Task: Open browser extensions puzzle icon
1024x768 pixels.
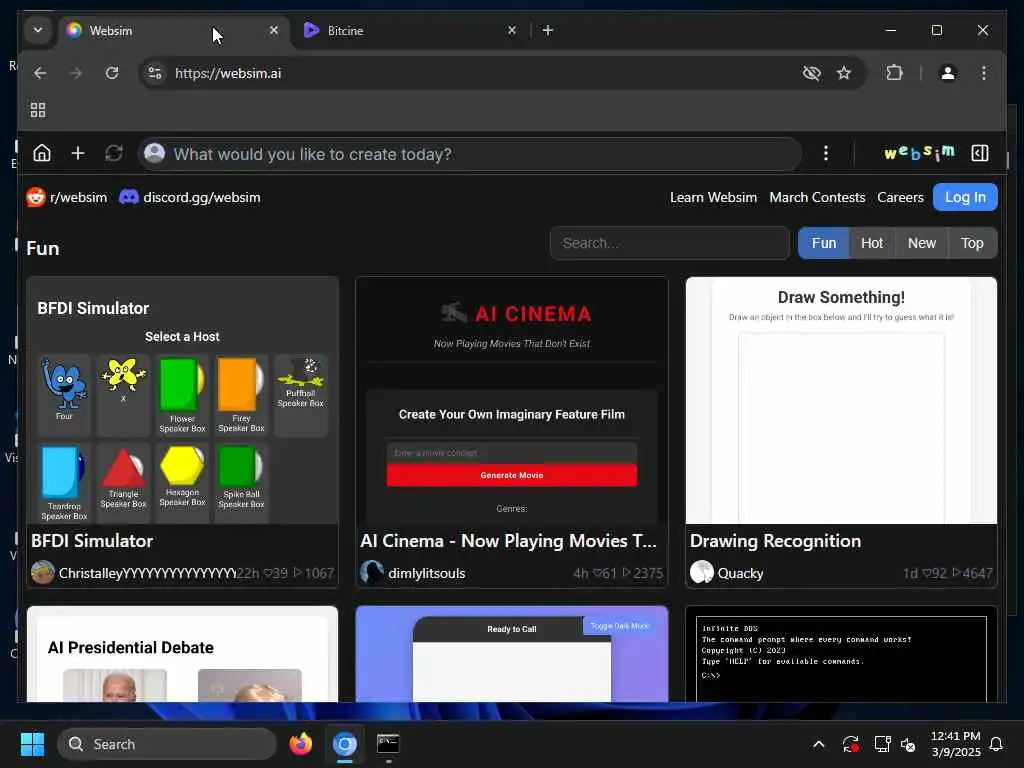Action: pos(894,73)
